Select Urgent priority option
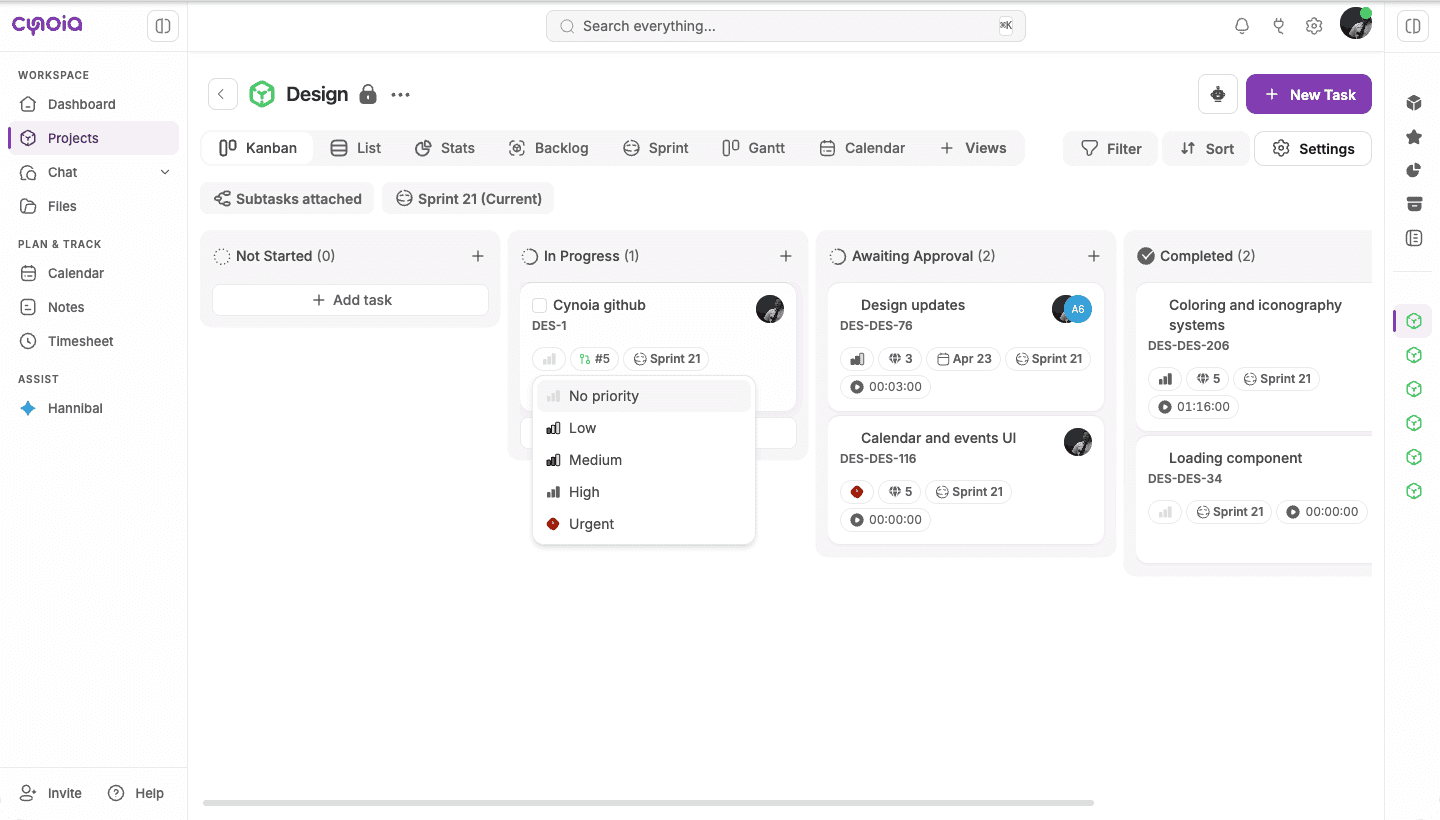The height and width of the screenshot is (820, 1440). tap(644, 524)
